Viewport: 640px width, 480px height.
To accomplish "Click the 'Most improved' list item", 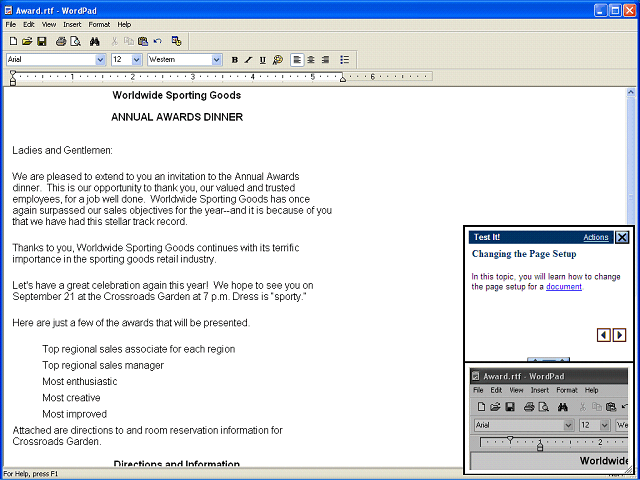I will pos(74,414).
